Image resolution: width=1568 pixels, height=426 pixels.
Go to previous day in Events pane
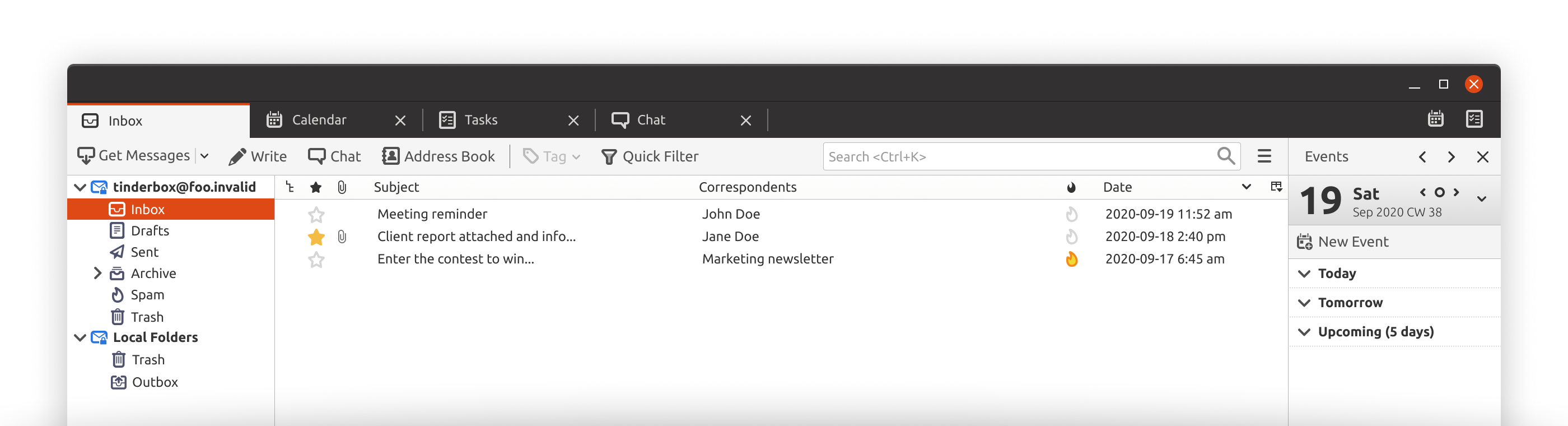(x=1422, y=156)
